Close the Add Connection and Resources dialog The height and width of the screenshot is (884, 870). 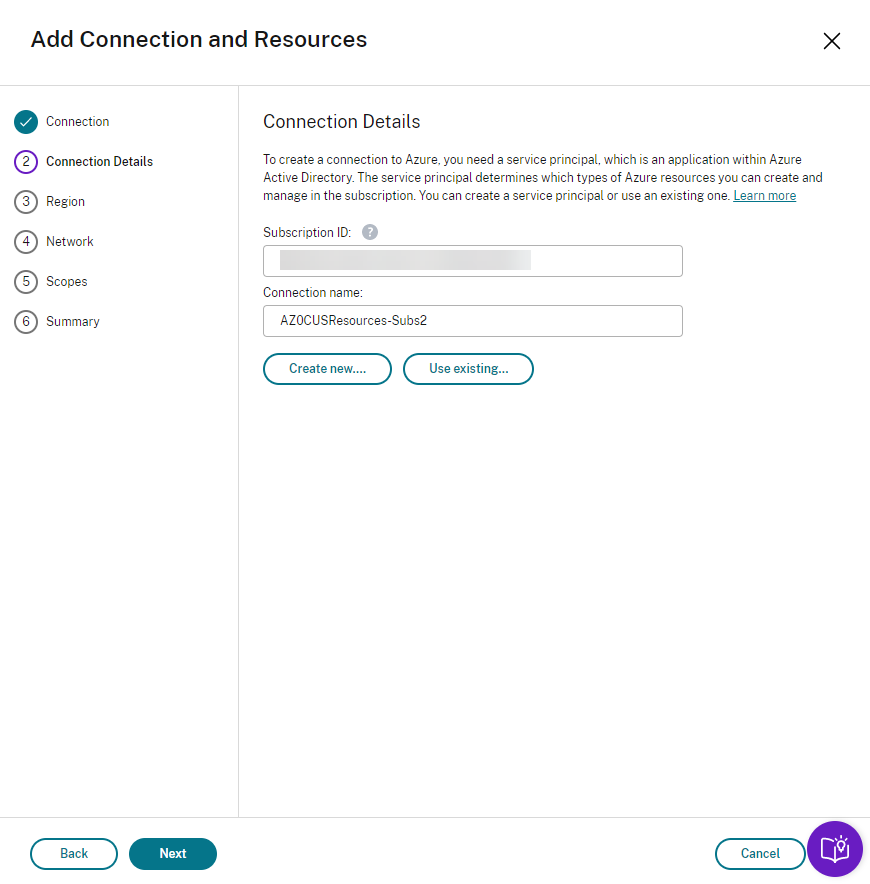(831, 41)
